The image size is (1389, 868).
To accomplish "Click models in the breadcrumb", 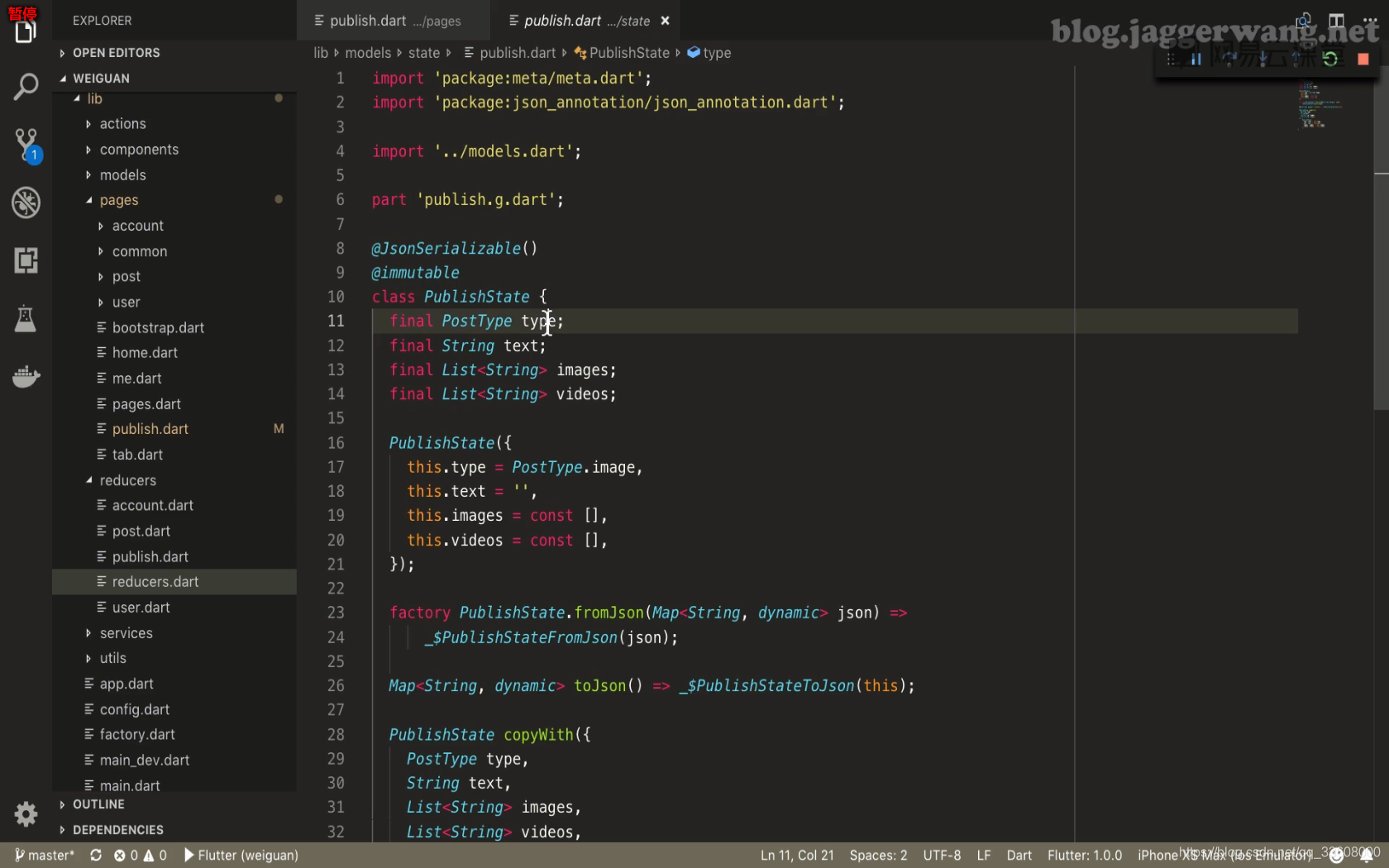I will (x=368, y=53).
